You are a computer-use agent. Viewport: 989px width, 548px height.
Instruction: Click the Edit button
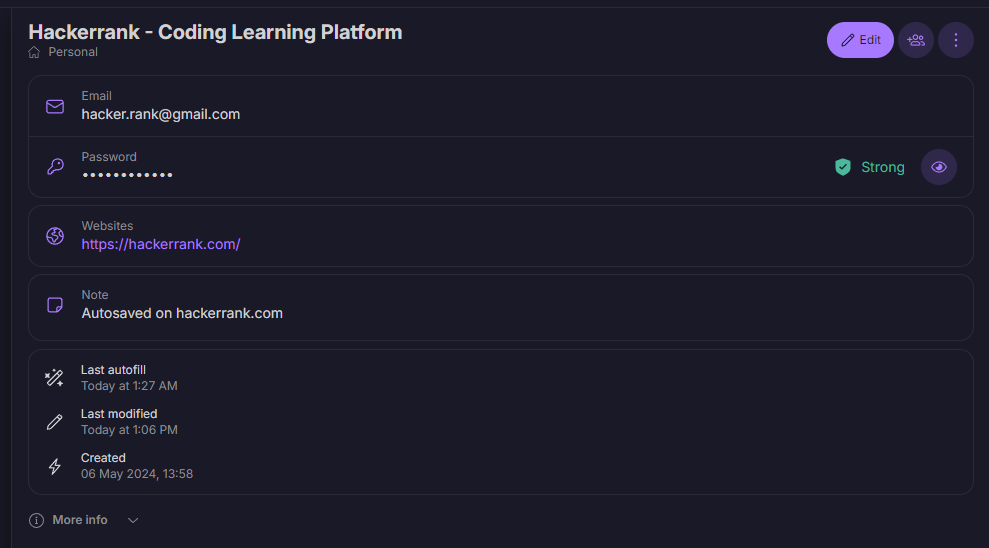860,40
